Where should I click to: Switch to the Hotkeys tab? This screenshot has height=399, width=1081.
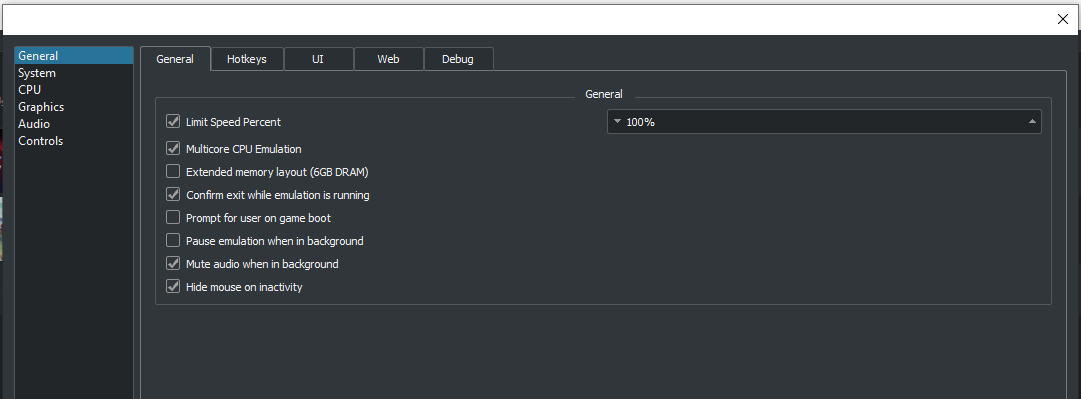point(247,59)
